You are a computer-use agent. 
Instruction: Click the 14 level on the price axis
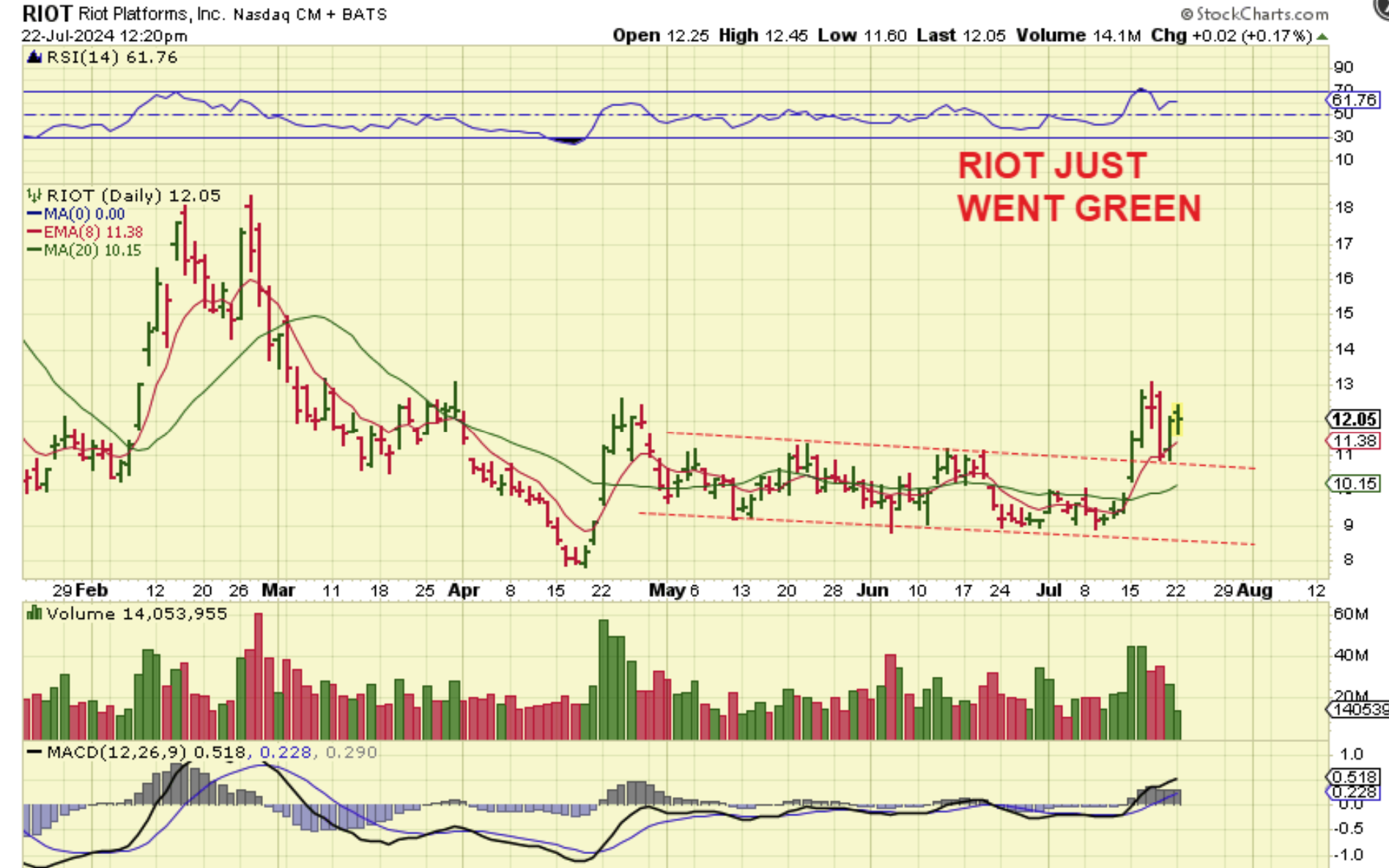1344,349
